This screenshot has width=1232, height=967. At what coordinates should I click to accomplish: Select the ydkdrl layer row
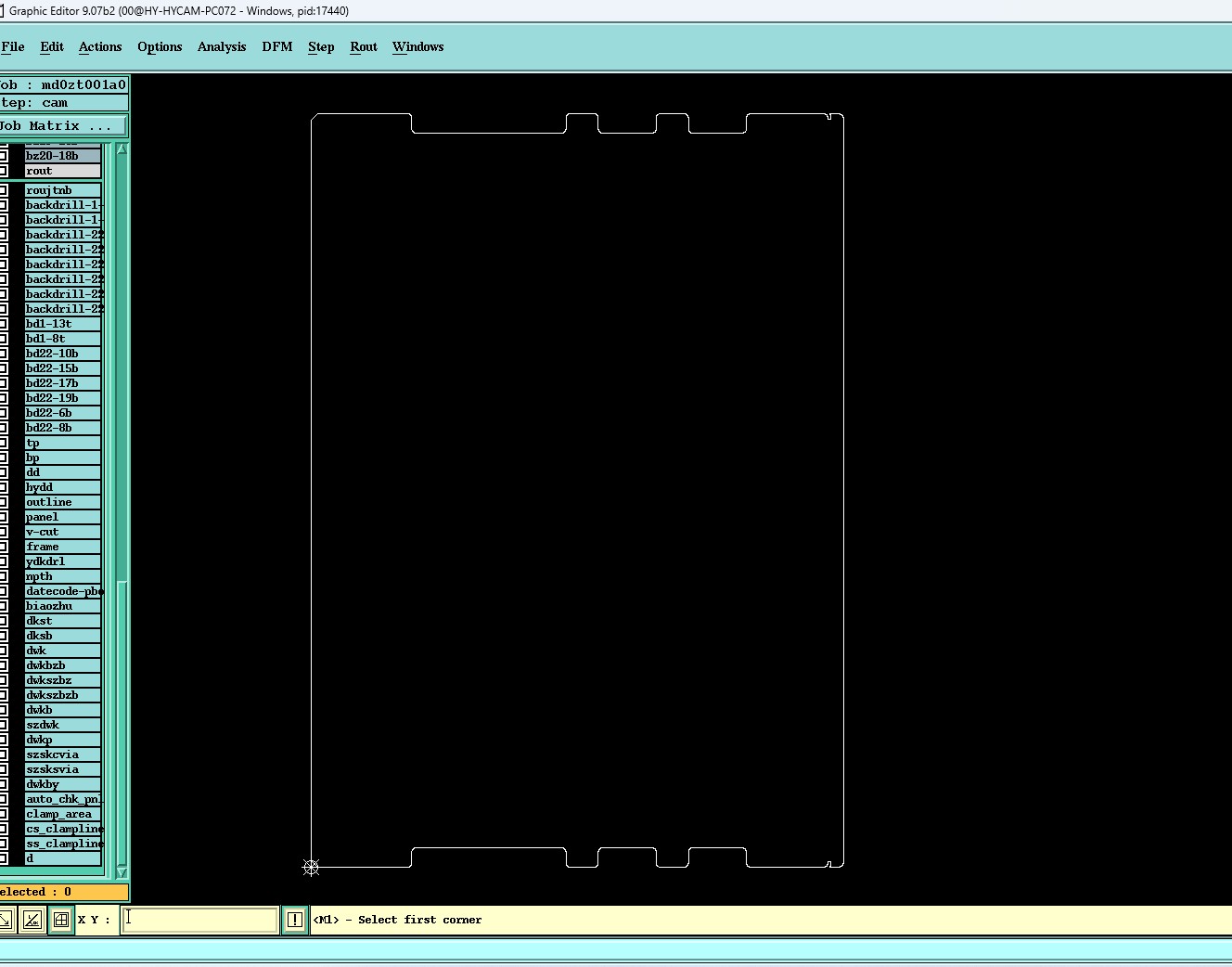[x=63, y=561]
